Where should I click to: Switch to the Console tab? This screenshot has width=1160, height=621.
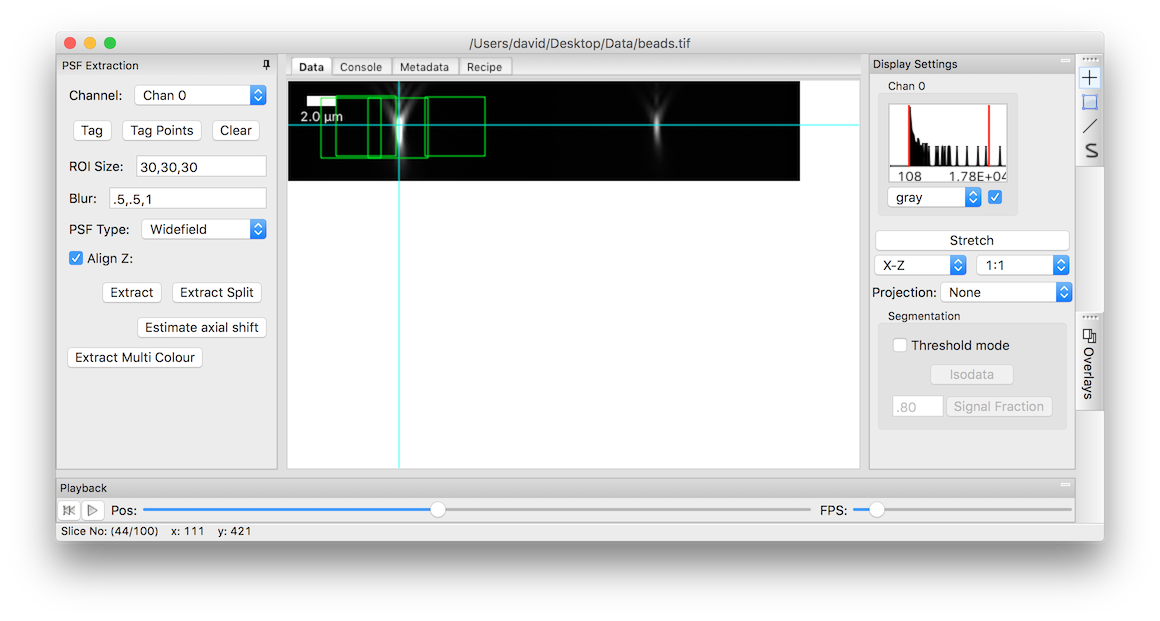[361, 67]
